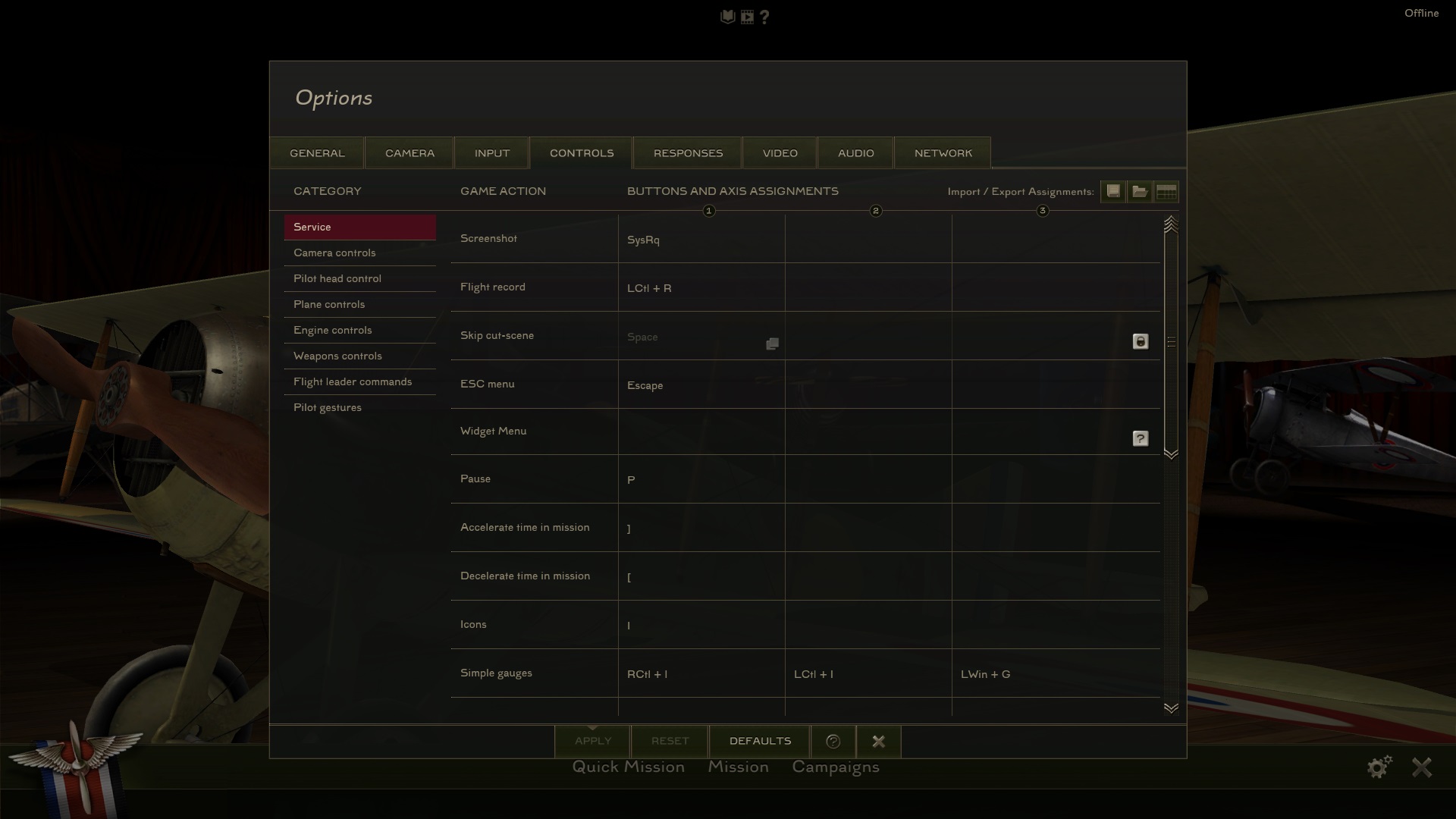Viewport: 1456px width, 819px height.
Task: Click the scroll-down arrow of the assignments list
Action: click(1171, 708)
